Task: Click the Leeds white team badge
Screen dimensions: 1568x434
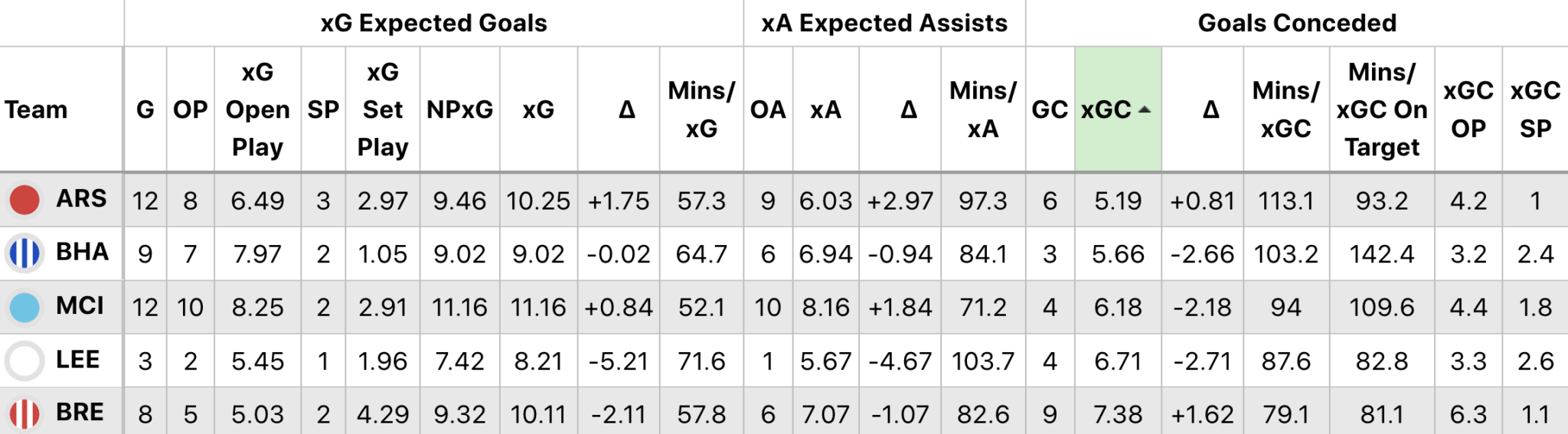Action: (x=24, y=361)
